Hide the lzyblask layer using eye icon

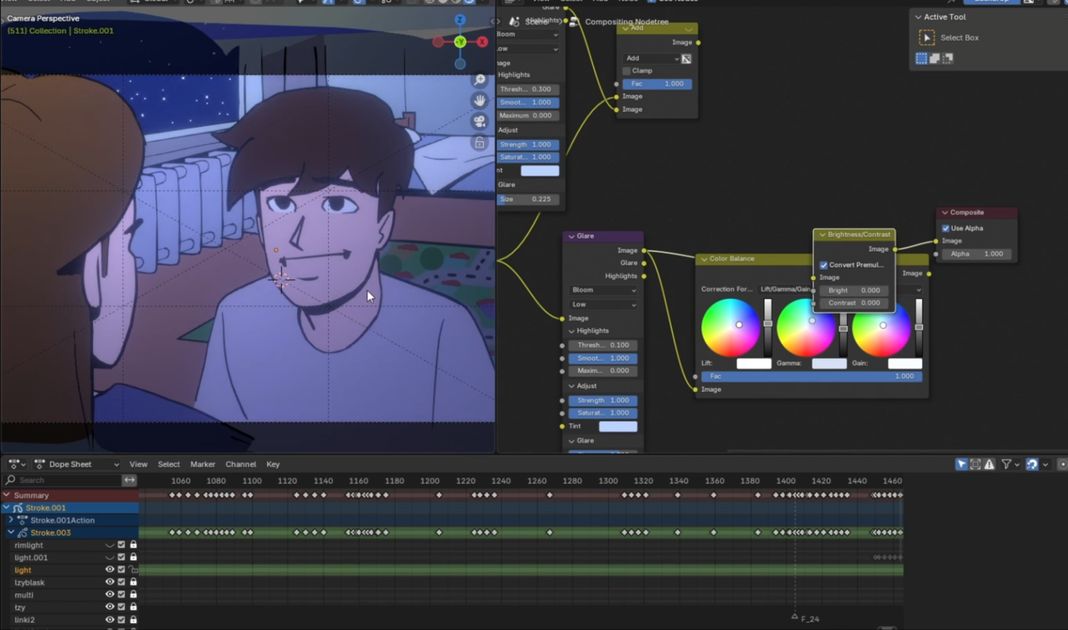point(110,582)
